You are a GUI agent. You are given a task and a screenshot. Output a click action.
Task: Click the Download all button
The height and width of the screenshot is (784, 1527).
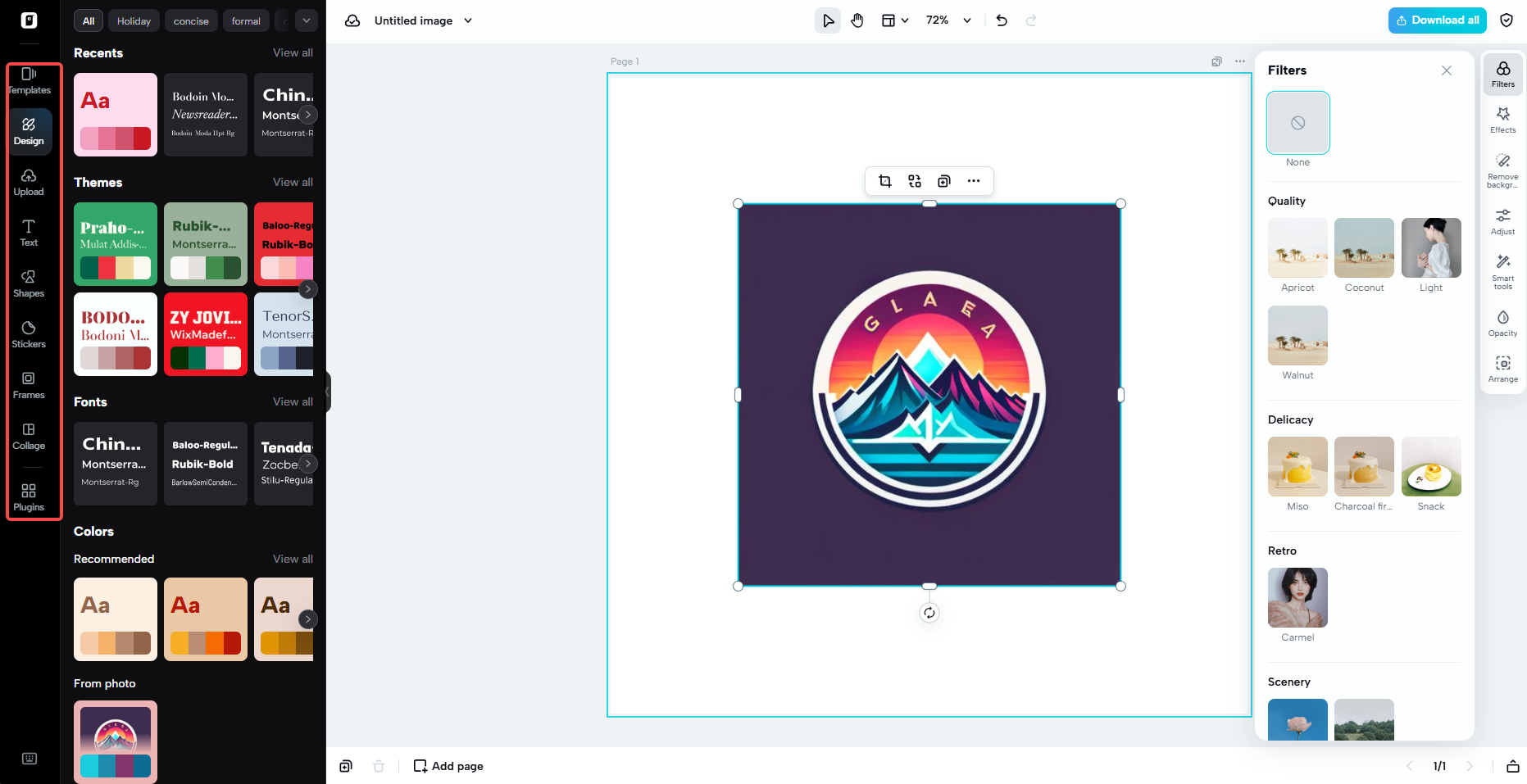coord(1438,20)
